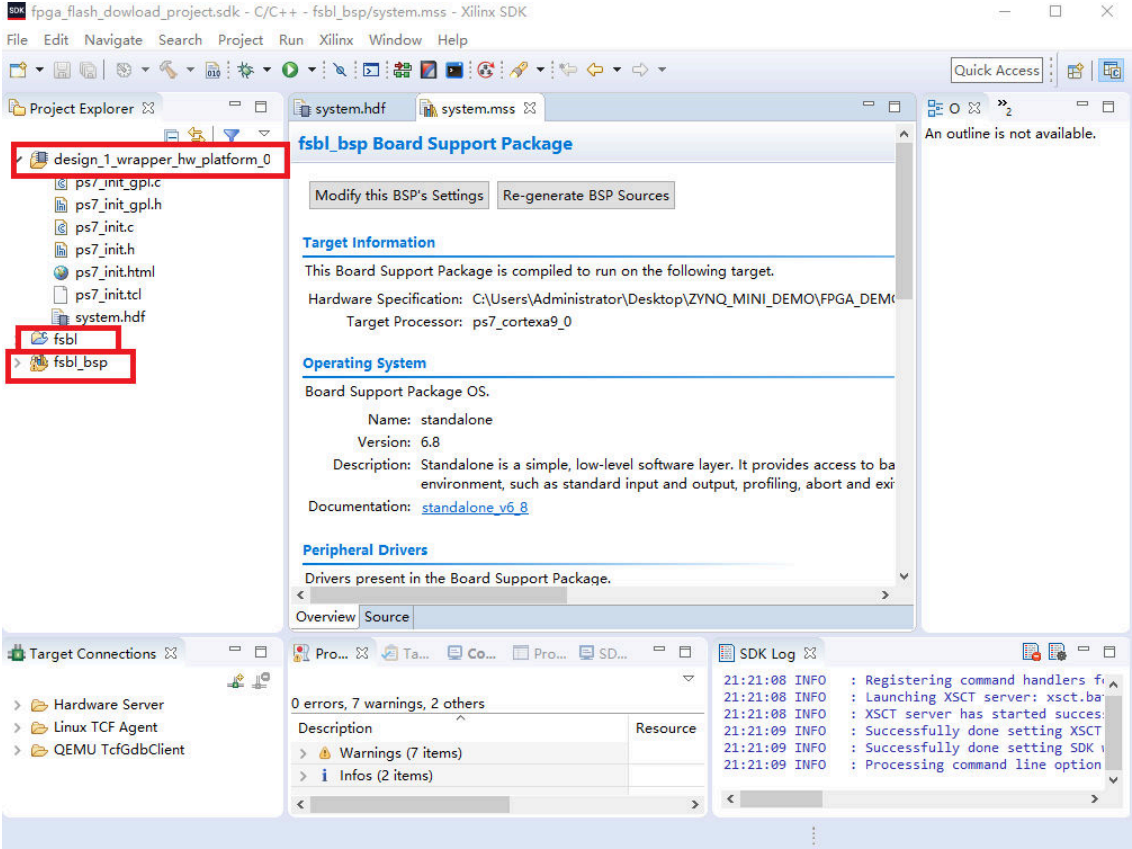Expand the Warnings (7 items) group
This screenshot has height=849, width=1132.
tap(303, 753)
